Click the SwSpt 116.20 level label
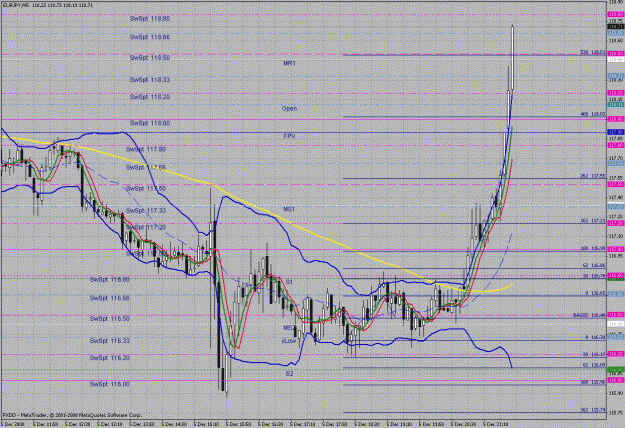625x428 pixels. click(110, 358)
